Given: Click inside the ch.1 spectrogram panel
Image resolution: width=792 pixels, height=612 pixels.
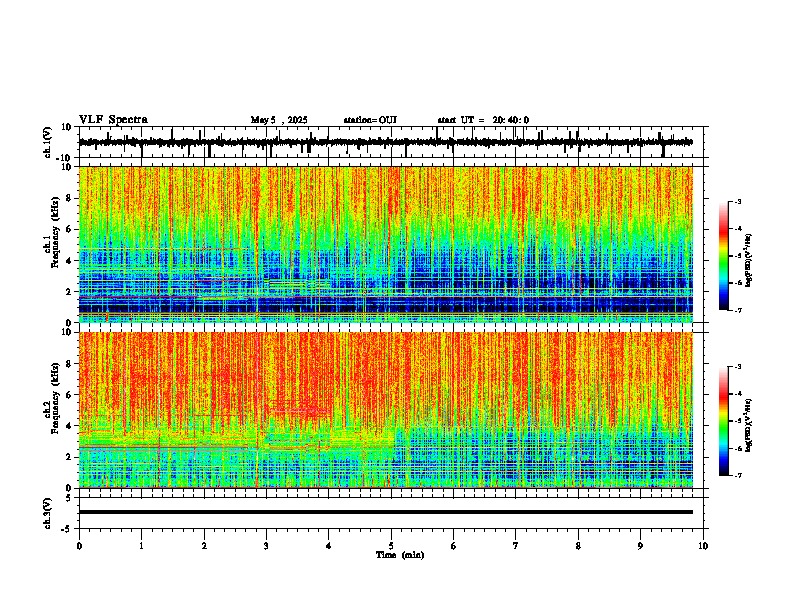Looking at the screenshot, I should 385,244.
